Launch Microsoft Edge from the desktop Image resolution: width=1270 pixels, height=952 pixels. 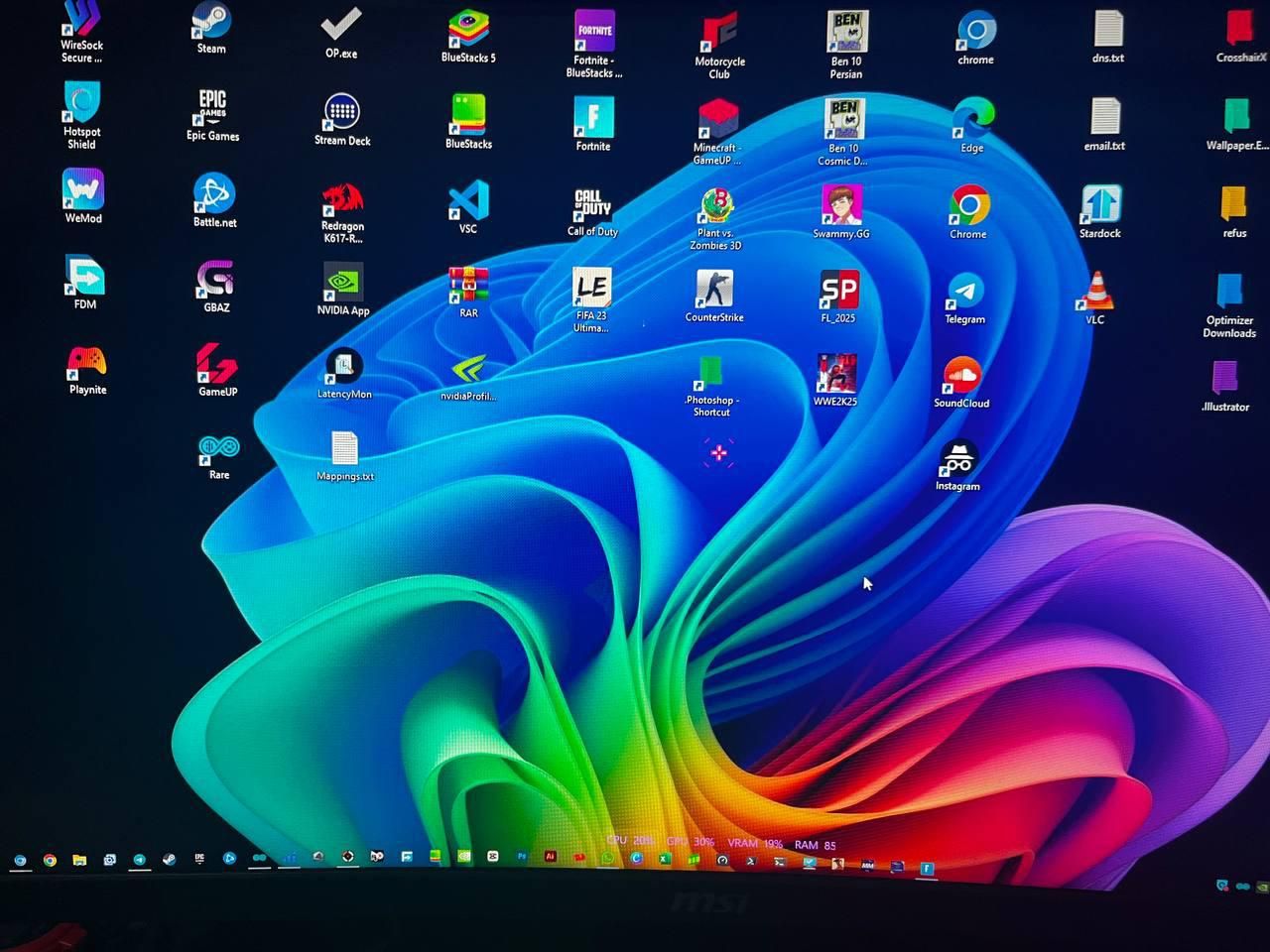click(x=972, y=126)
